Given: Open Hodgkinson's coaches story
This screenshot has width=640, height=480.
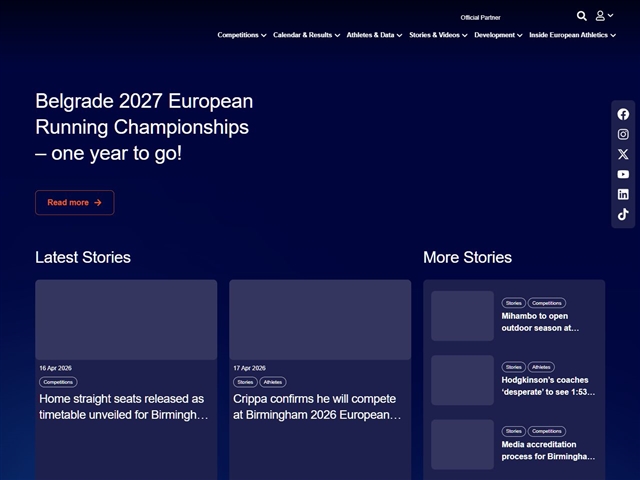Looking at the screenshot, I should point(548,386).
